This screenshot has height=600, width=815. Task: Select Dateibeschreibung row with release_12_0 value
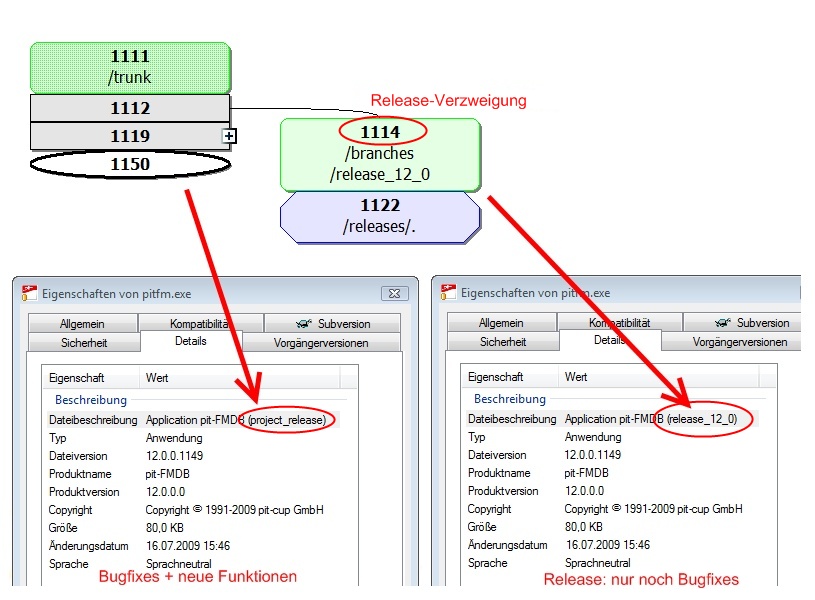(611, 419)
